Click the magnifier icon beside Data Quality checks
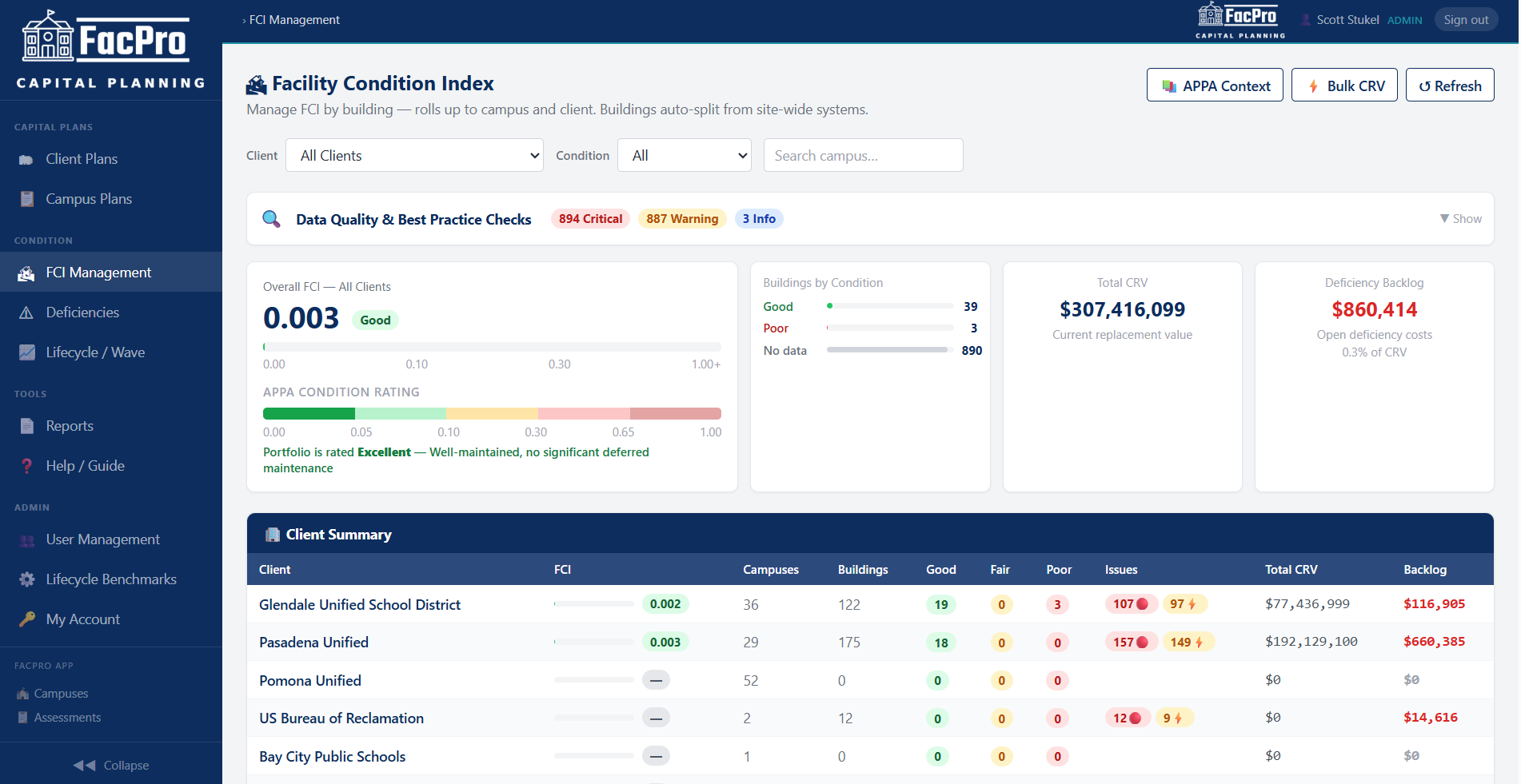This screenshot has width=1521, height=784. (x=272, y=219)
